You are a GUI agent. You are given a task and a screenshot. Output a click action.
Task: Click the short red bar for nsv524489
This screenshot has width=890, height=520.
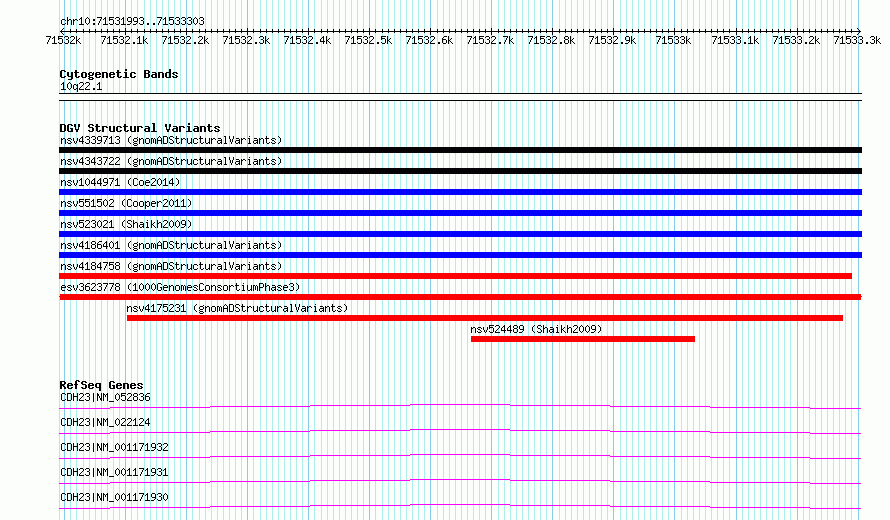tap(583, 339)
